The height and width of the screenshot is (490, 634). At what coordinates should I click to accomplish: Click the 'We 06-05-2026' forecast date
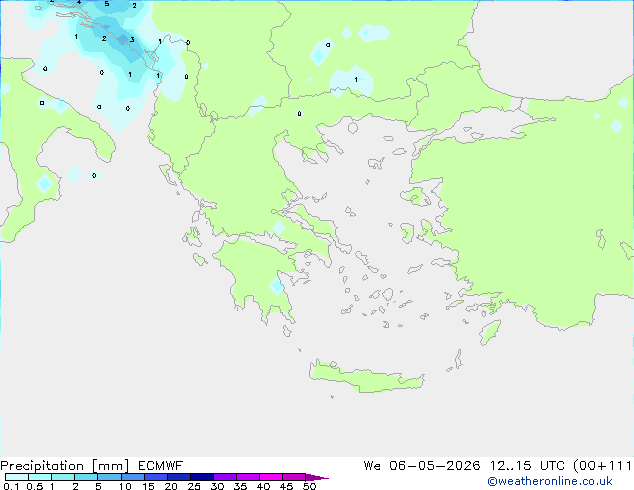pos(422,466)
